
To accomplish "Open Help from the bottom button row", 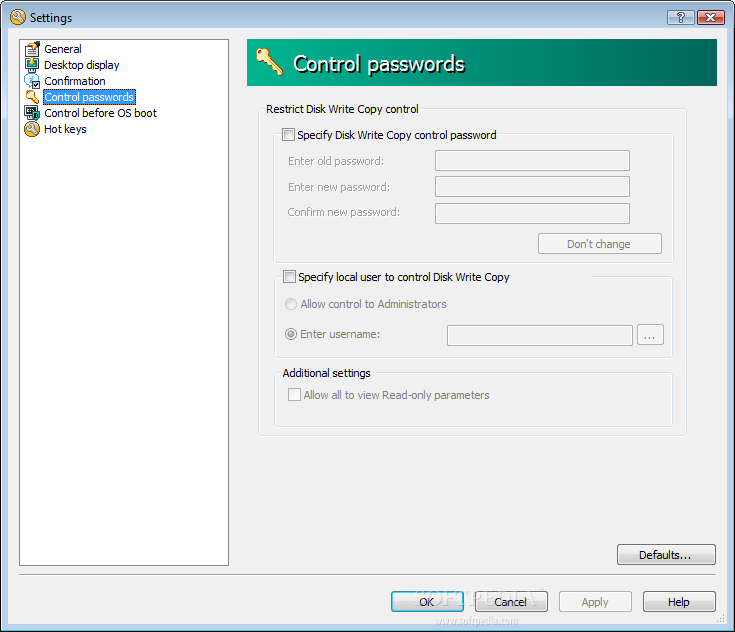I will pos(679,602).
